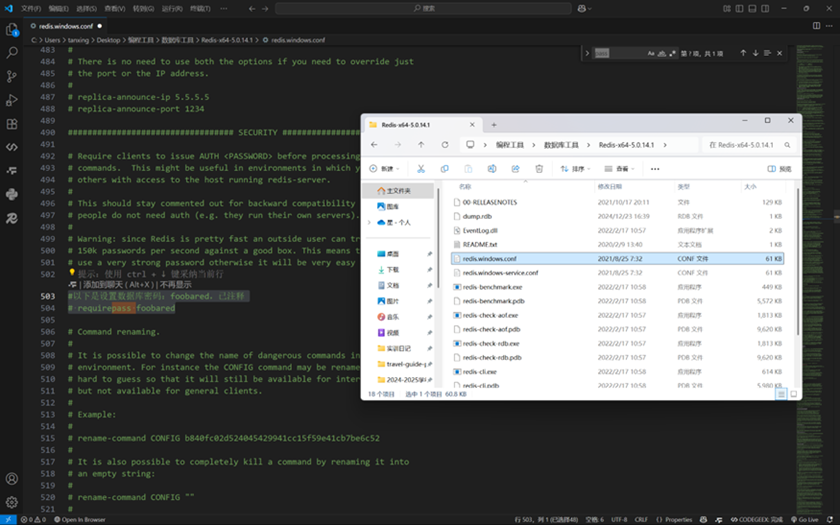840x525 pixels.
Task: Click the Copy icon in the File Explorer toolbar
Action: [445, 169]
